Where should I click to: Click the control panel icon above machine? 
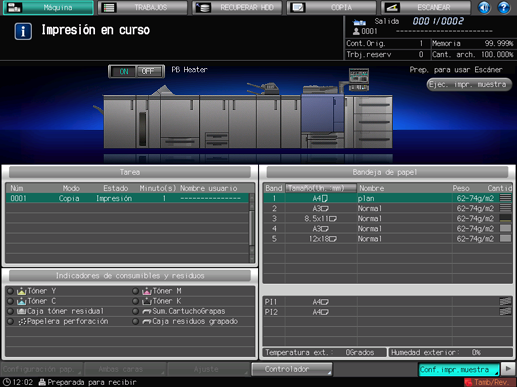pyautogui.click(x=359, y=79)
